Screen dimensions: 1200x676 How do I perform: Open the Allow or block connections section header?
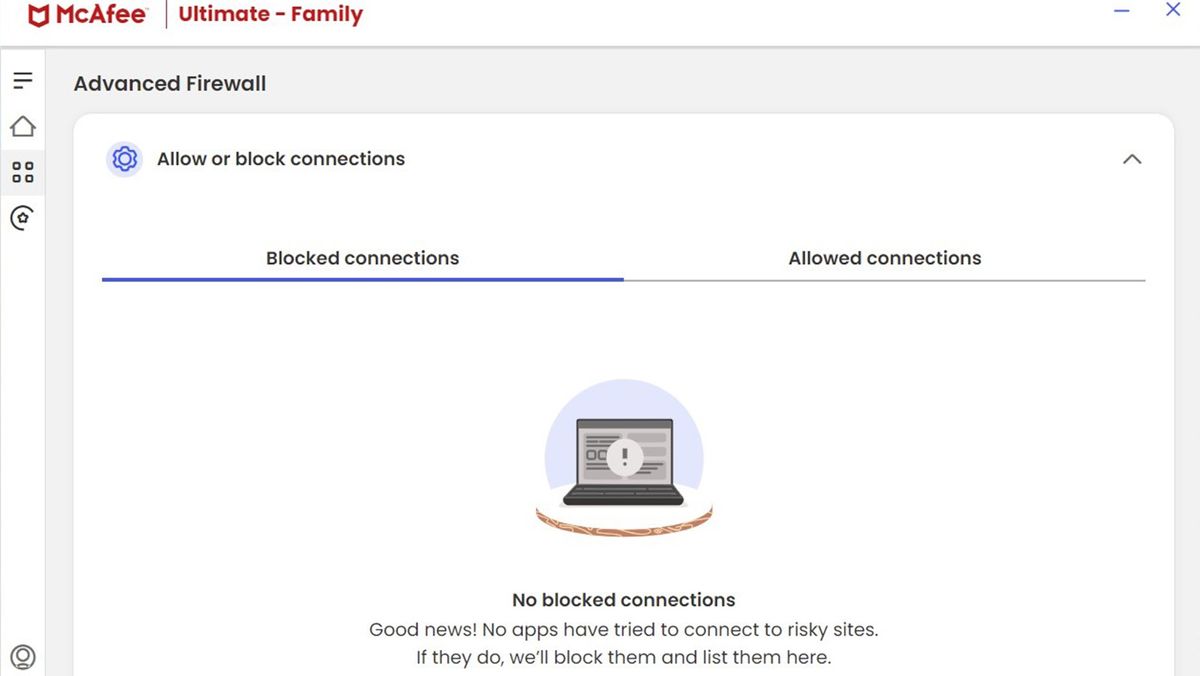(x=281, y=159)
